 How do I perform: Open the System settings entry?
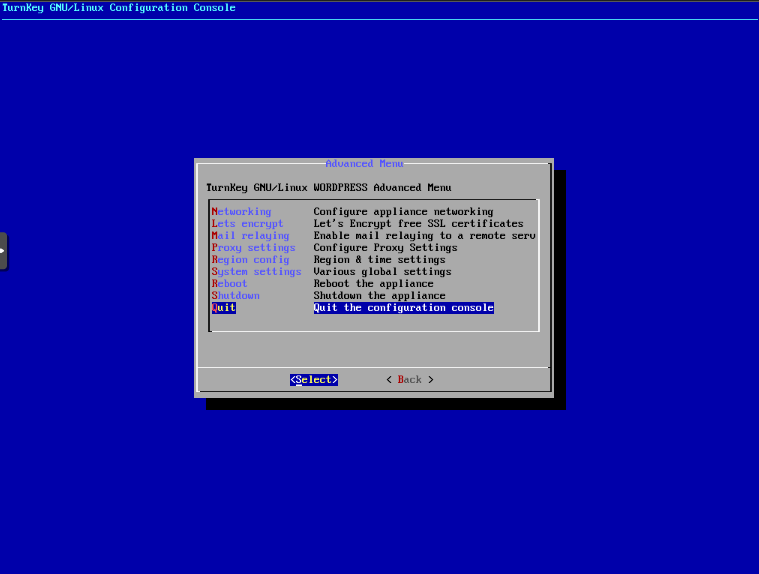pyautogui.click(x=256, y=272)
